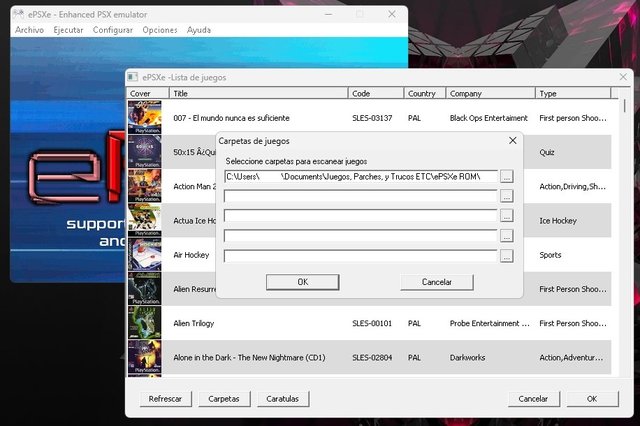
Task: Close the ePSXe Enhanced PSX emulator window
Action: (392, 14)
